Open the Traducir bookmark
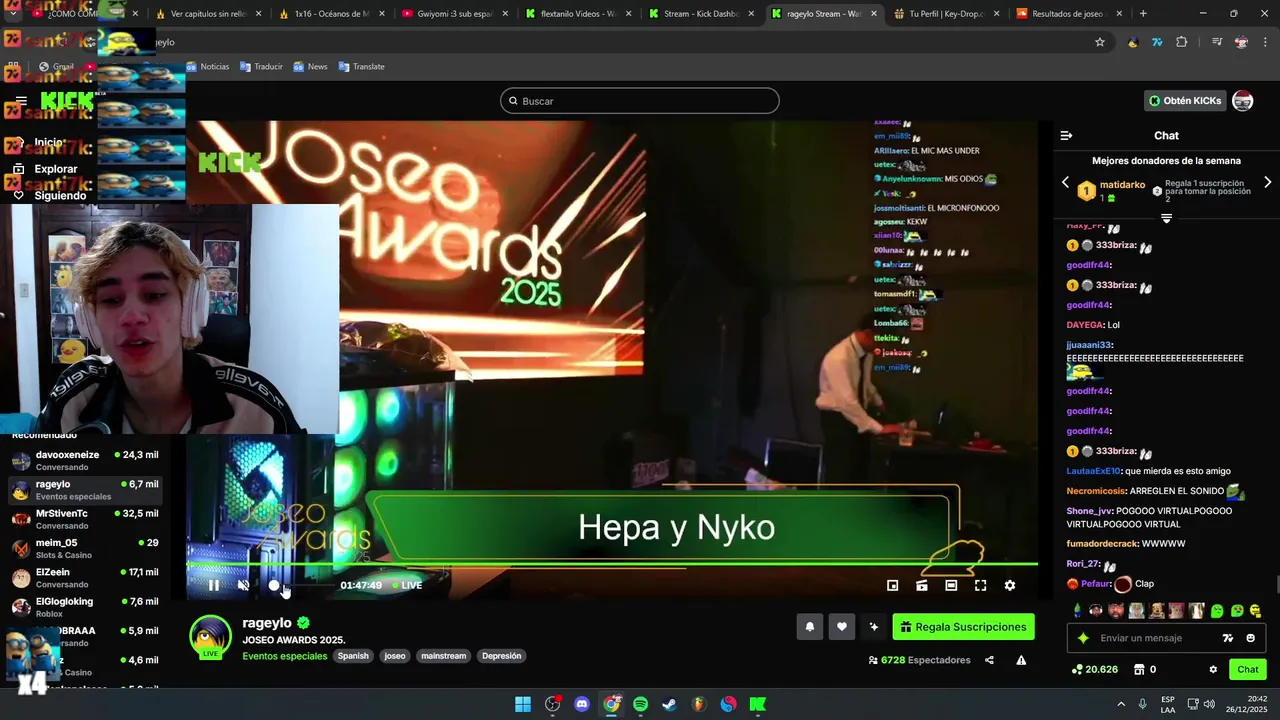Viewport: 1280px width, 720px height. [x=261, y=66]
